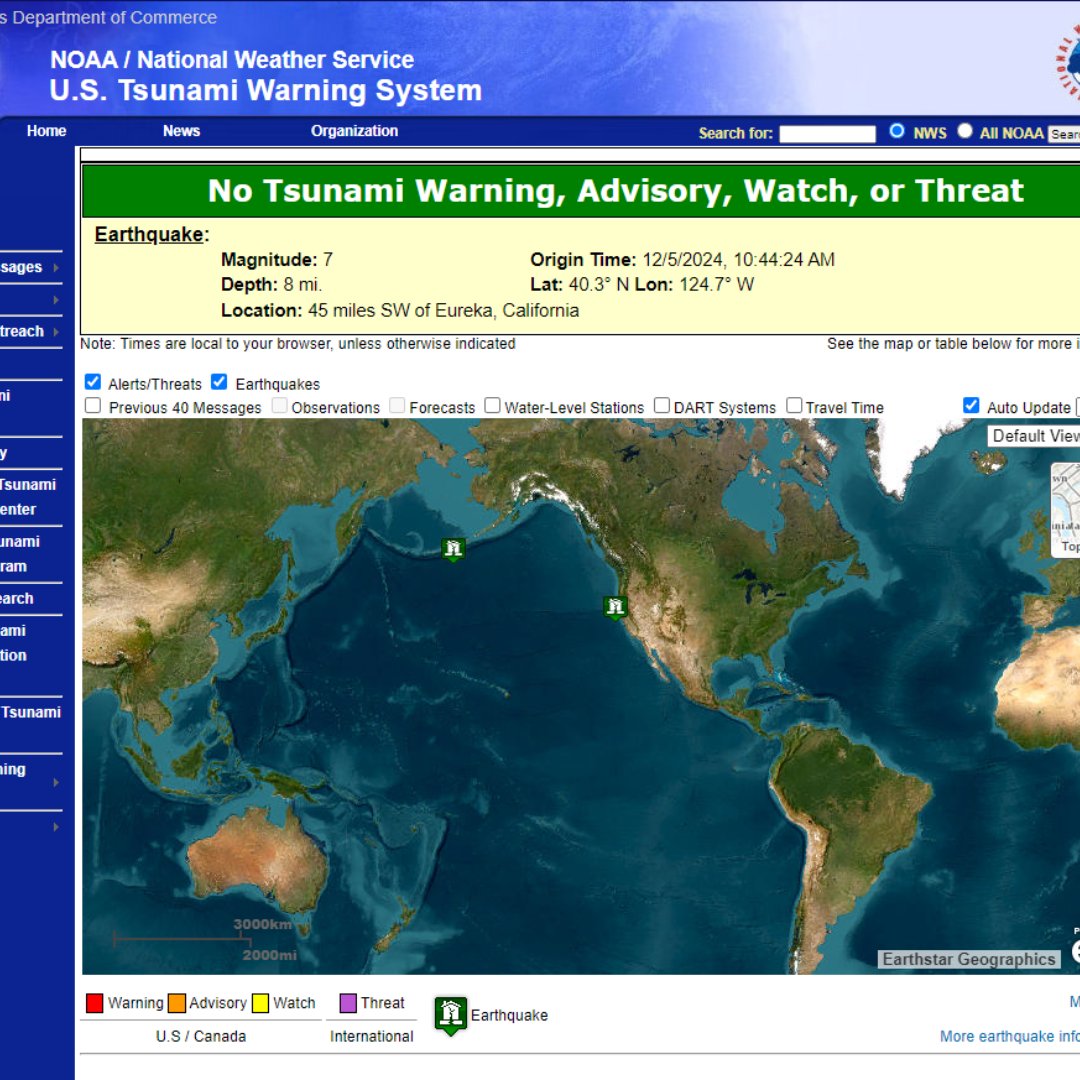This screenshot has height=1080, width=1080.
Task: Click the red Warning color swatch
Action: pyautogui.click(x=94, y=1003)
